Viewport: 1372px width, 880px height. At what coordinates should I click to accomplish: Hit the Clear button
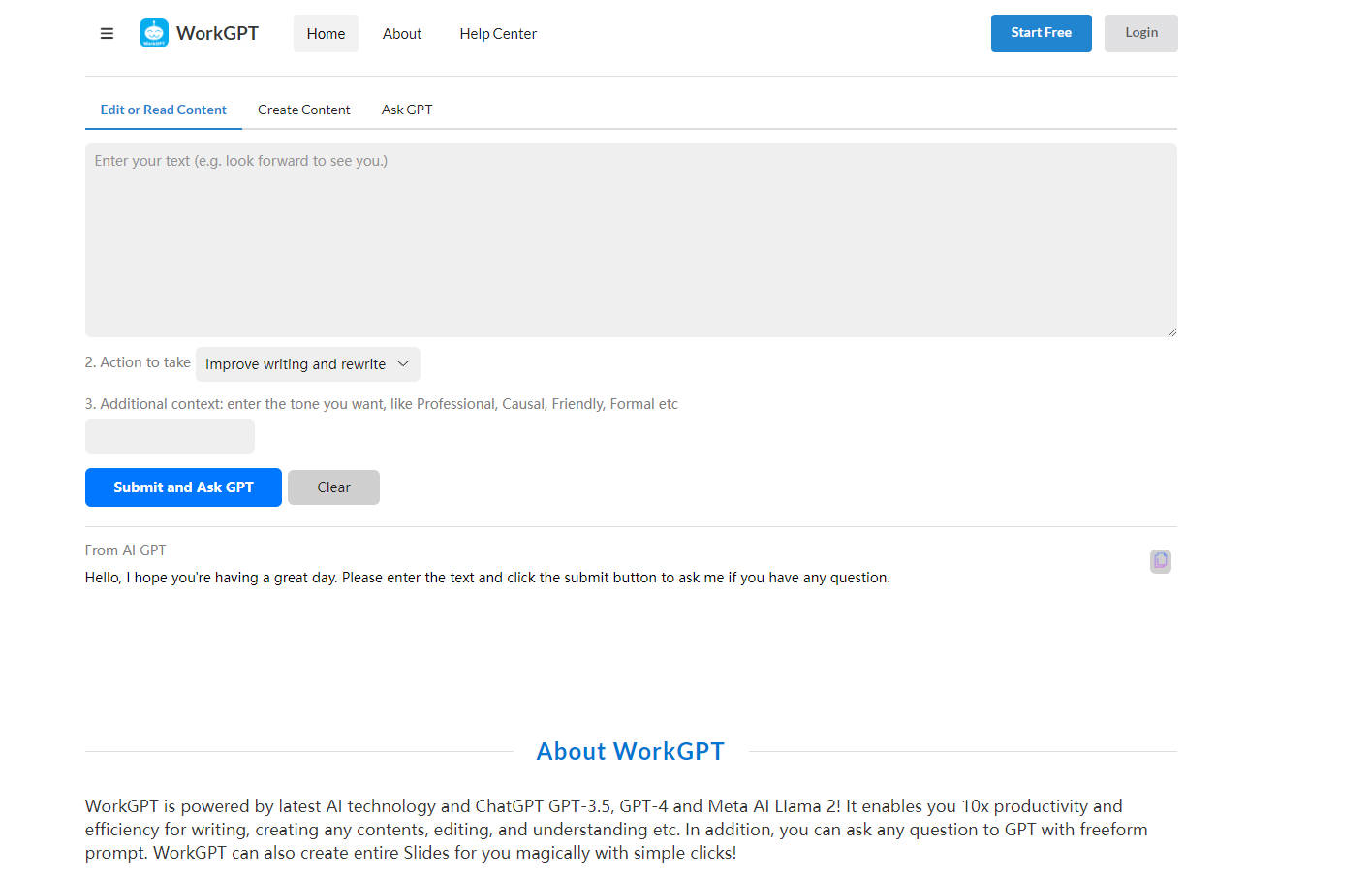pyautogui.click(x=333, y=487)
